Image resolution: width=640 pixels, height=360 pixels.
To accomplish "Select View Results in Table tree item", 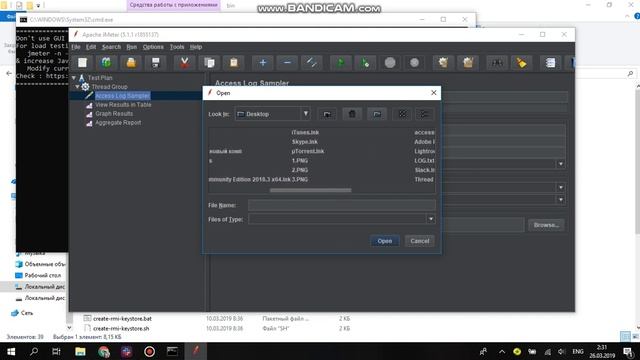I will (123, 104).
